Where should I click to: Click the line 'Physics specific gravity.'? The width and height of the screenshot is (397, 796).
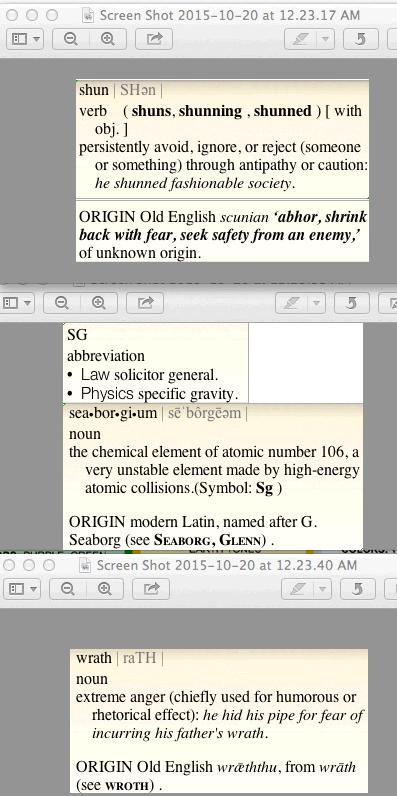click(159, 394)
